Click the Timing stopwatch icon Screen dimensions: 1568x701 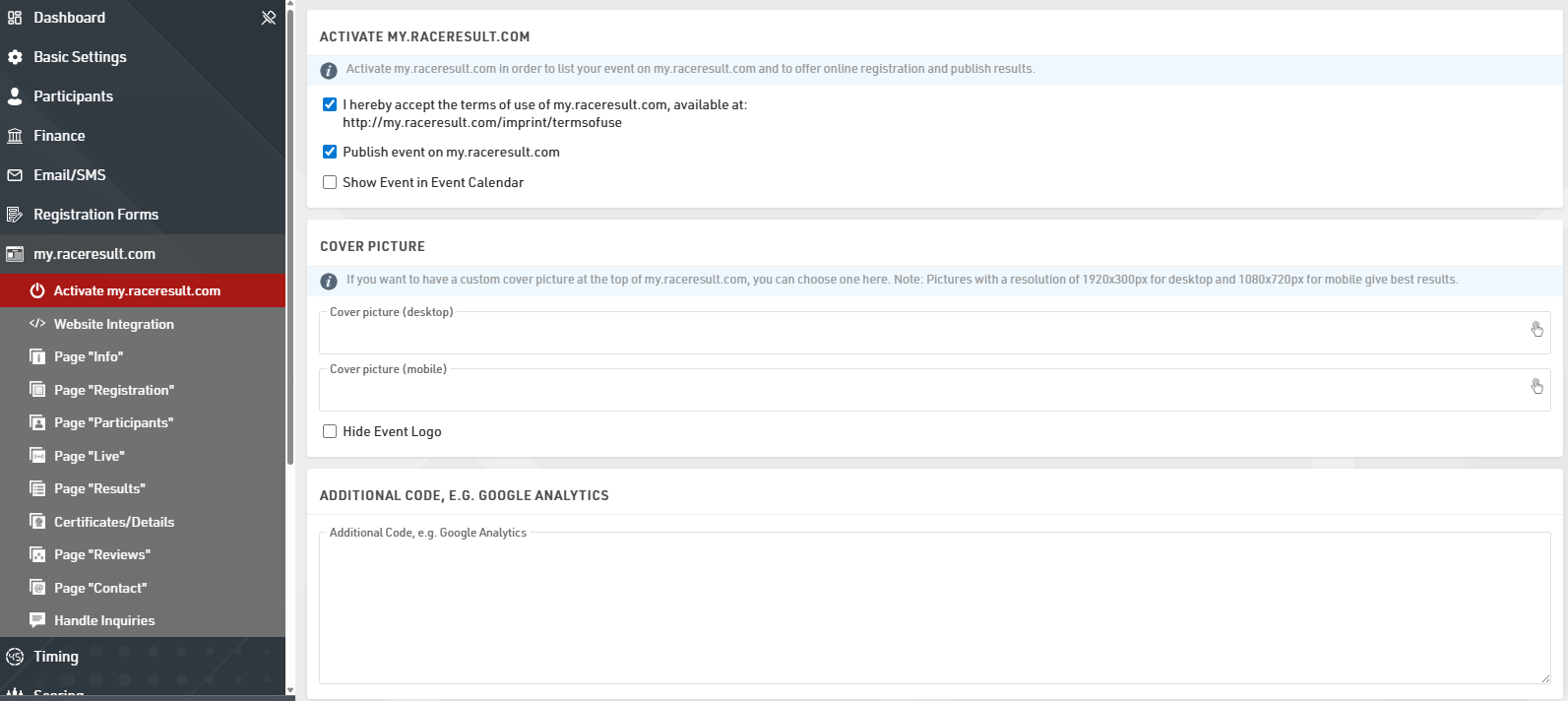tap(15, 657)
